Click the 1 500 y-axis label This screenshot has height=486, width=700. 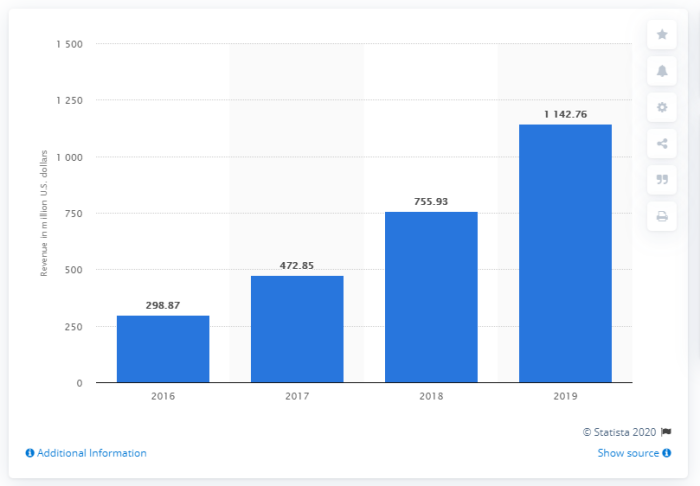click(70, 44)
